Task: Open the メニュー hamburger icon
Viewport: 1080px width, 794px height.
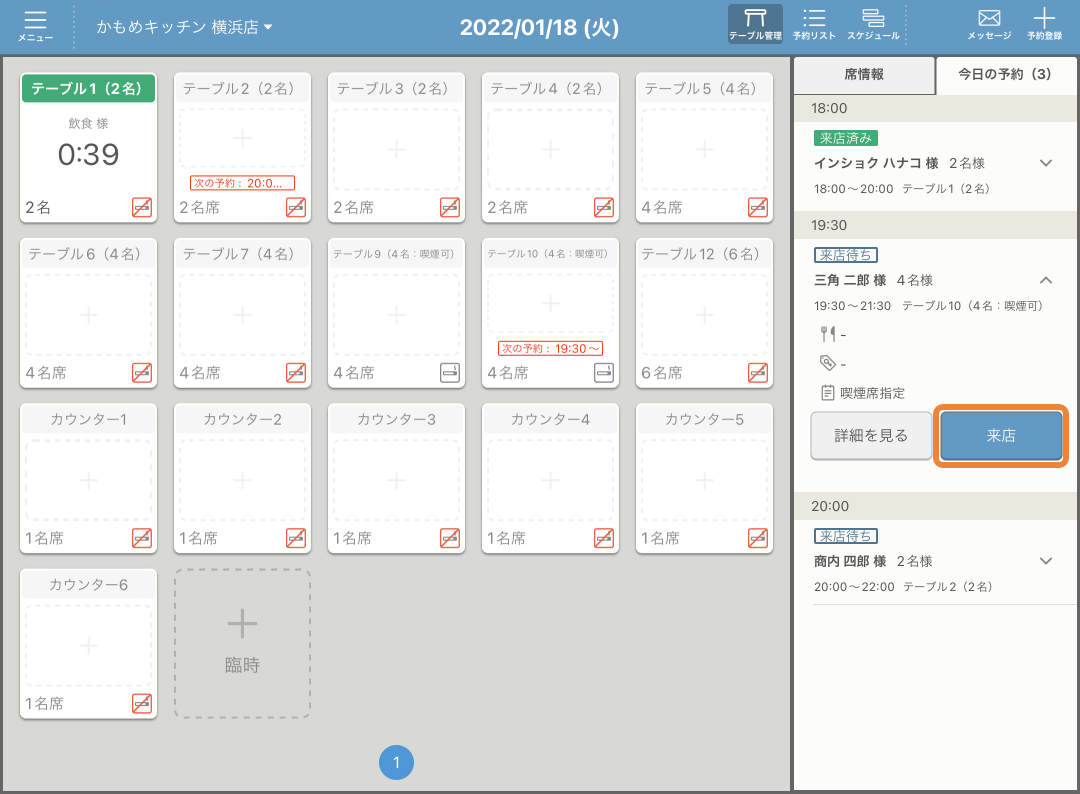Action: [35, 26]
